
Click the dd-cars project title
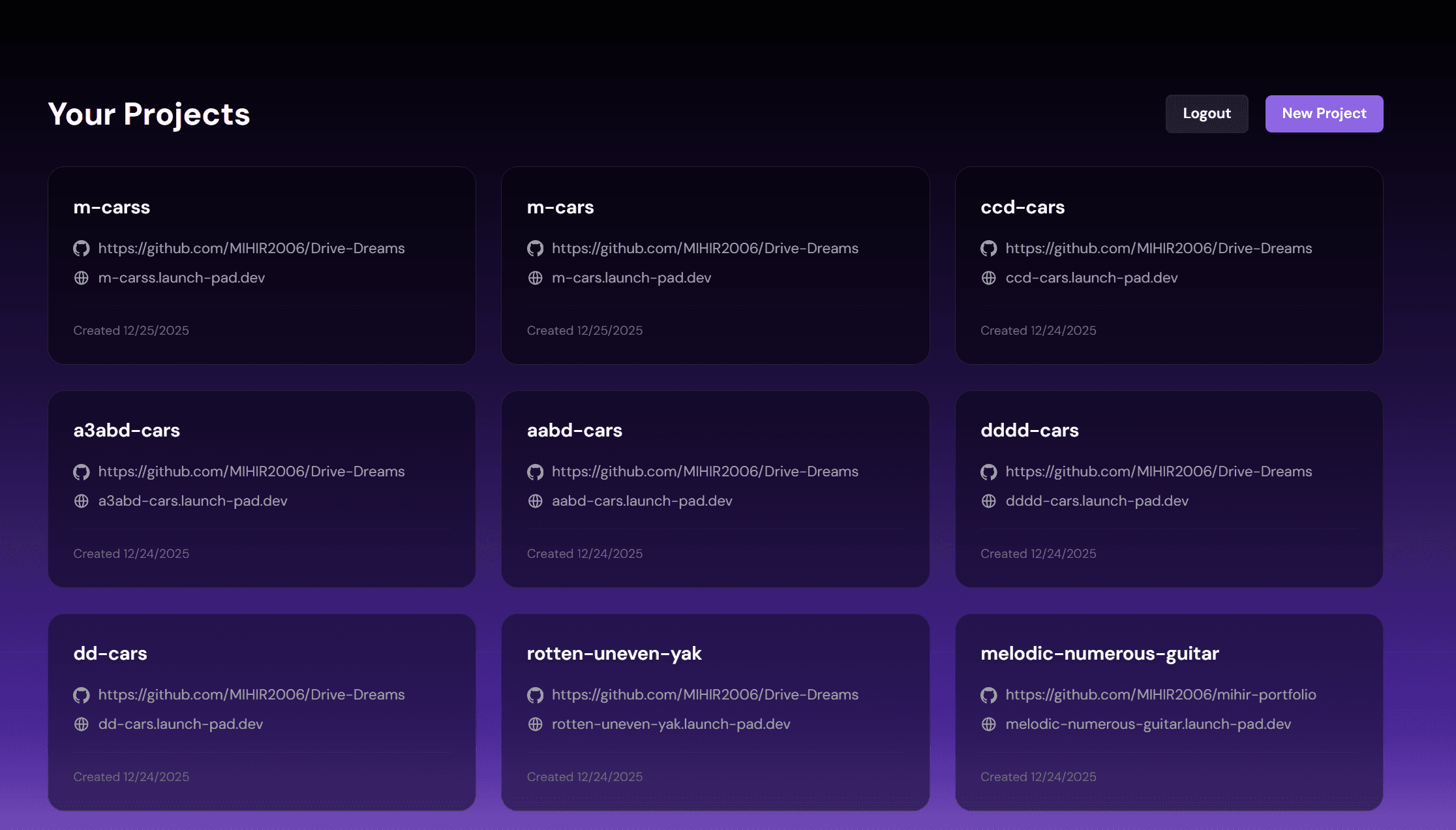110,653
